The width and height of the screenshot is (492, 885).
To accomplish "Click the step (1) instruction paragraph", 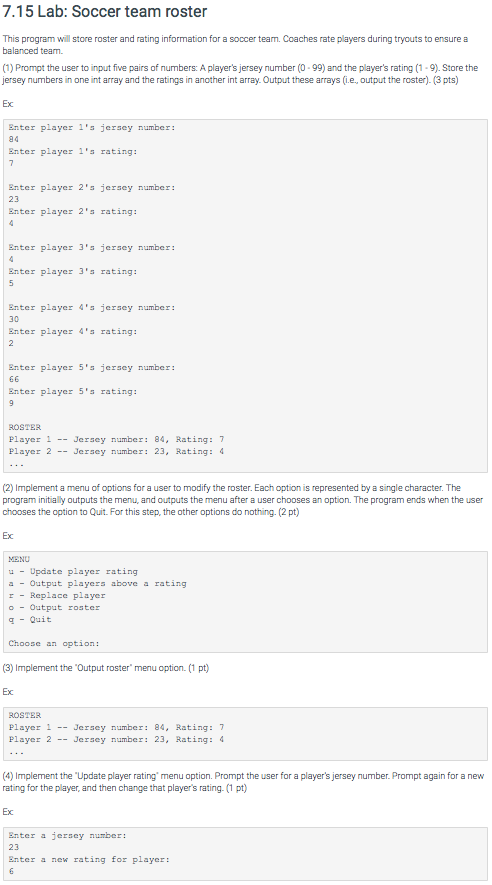I will click(x=240, y=73).
